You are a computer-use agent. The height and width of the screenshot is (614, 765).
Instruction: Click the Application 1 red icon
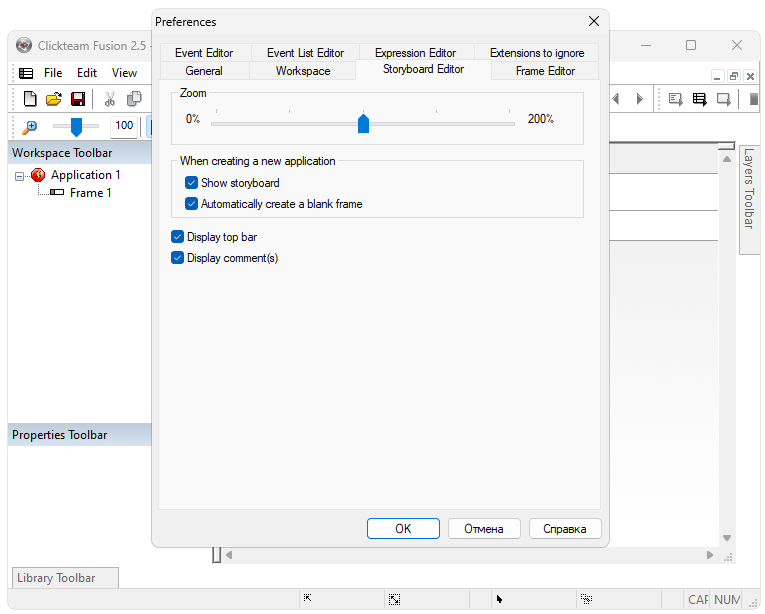pos(38,175)
